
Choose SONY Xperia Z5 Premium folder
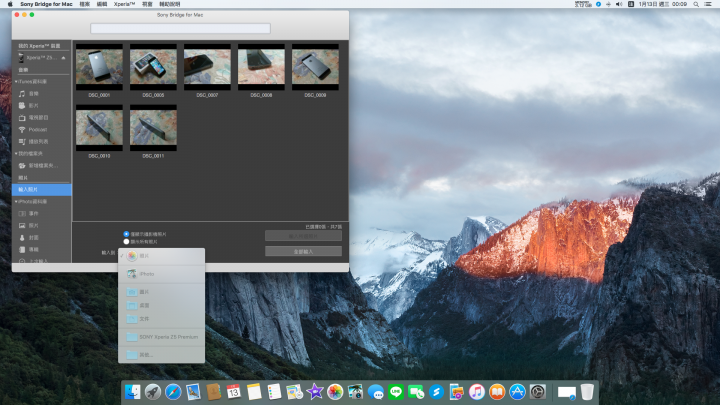pos(161,337)
